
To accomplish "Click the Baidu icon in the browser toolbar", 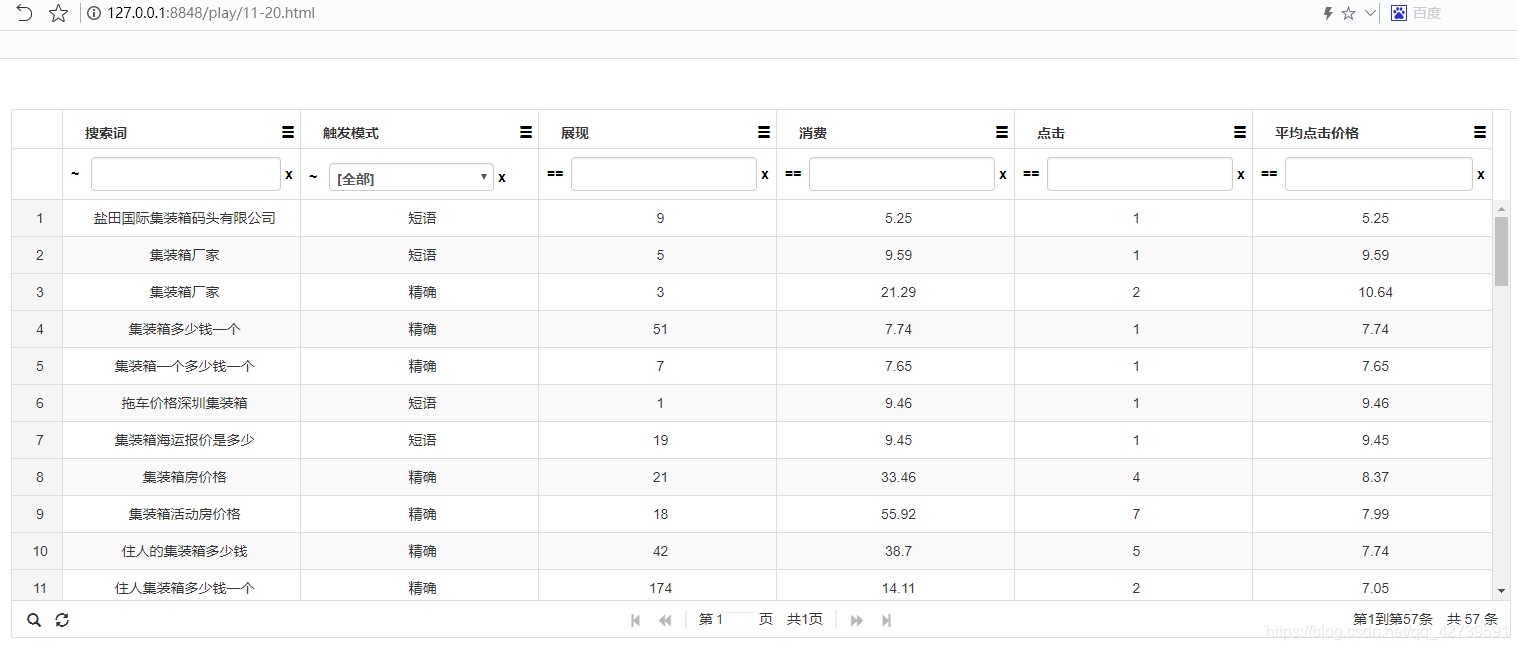I will [1397, 13].
